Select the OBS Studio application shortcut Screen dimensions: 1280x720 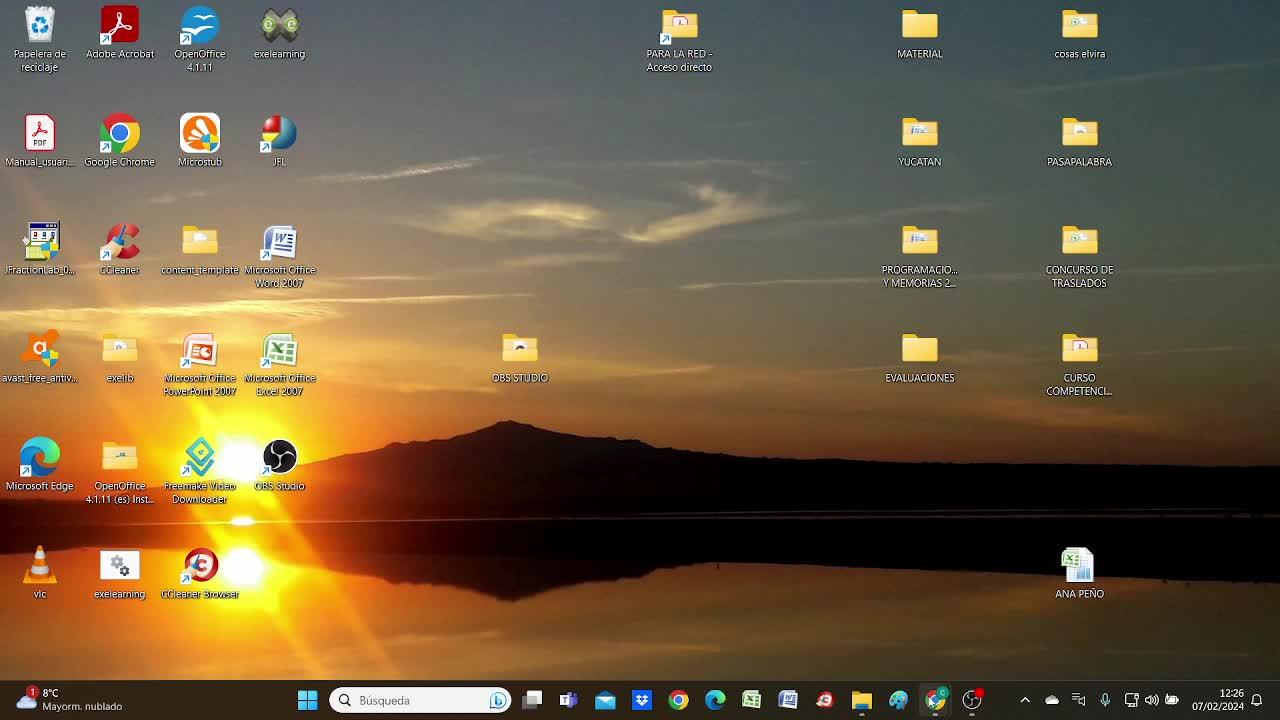tap(279, 458)
